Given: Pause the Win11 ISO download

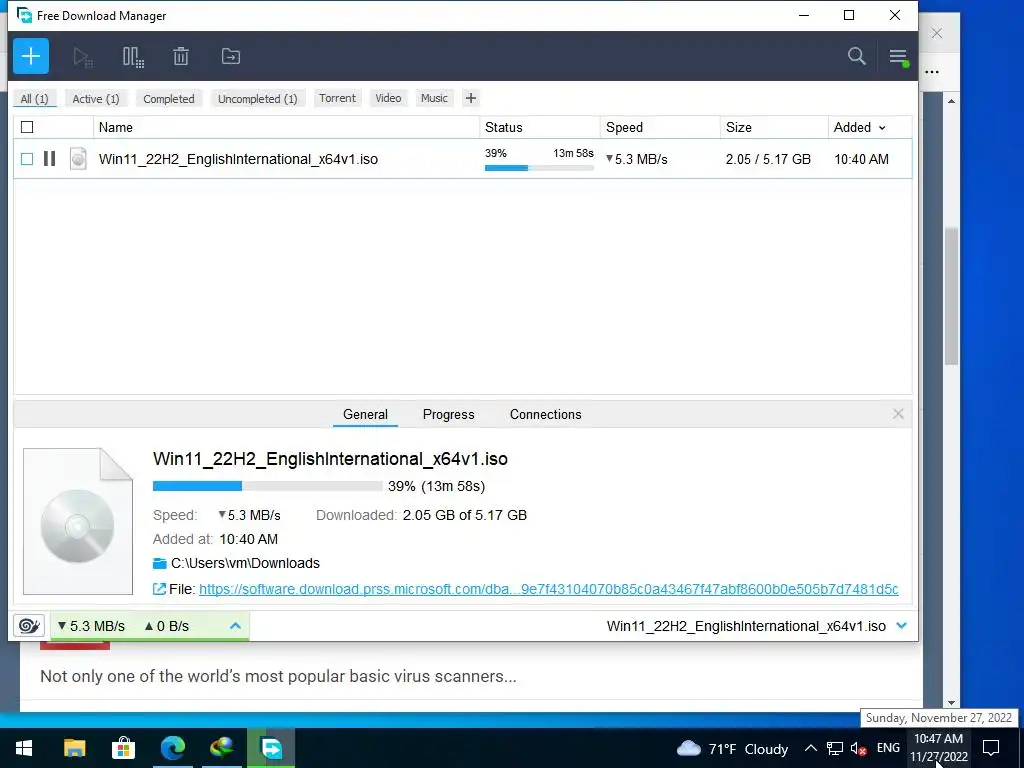Looking at the screenshot, I should [x=49, y=159].
